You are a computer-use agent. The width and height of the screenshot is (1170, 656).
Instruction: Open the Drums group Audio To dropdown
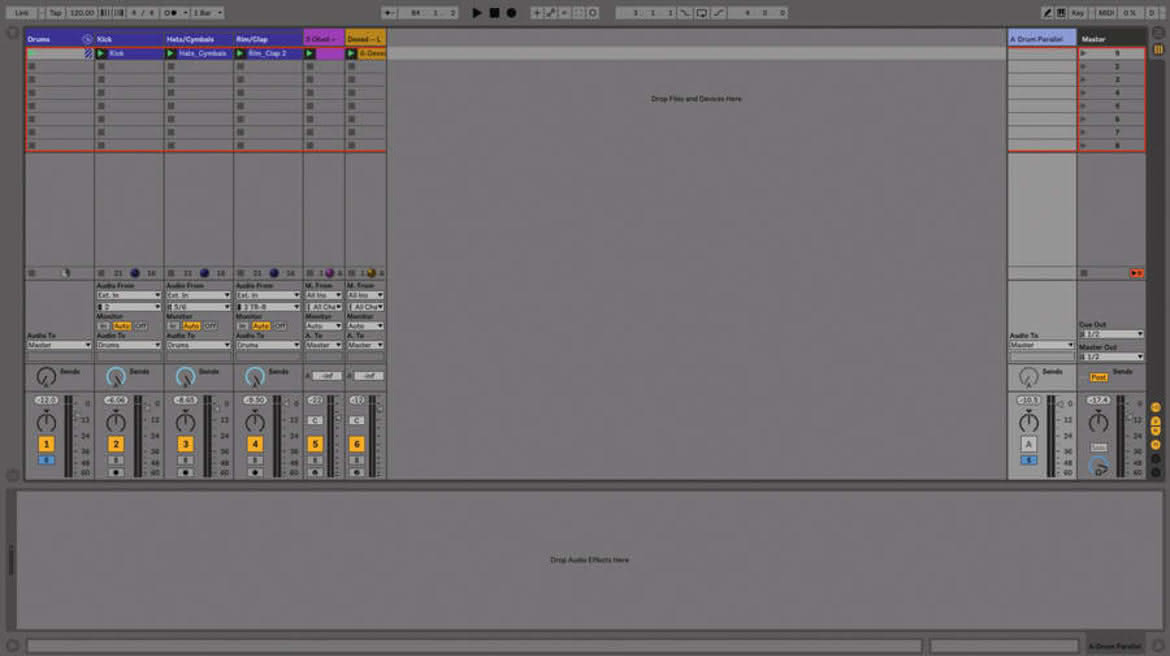(x=59, y=346)
